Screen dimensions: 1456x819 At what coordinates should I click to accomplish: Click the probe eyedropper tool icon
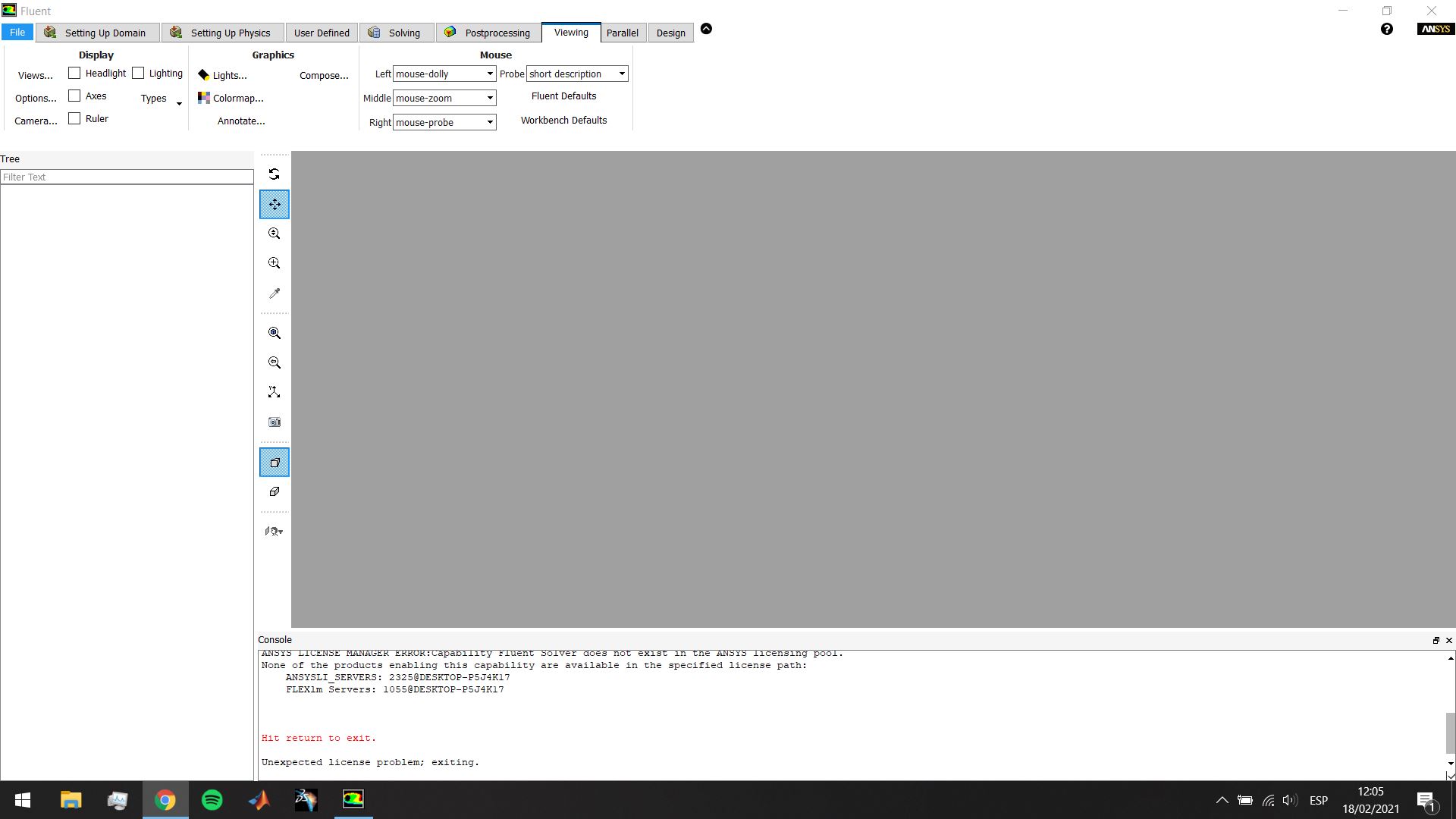[274, 293]
